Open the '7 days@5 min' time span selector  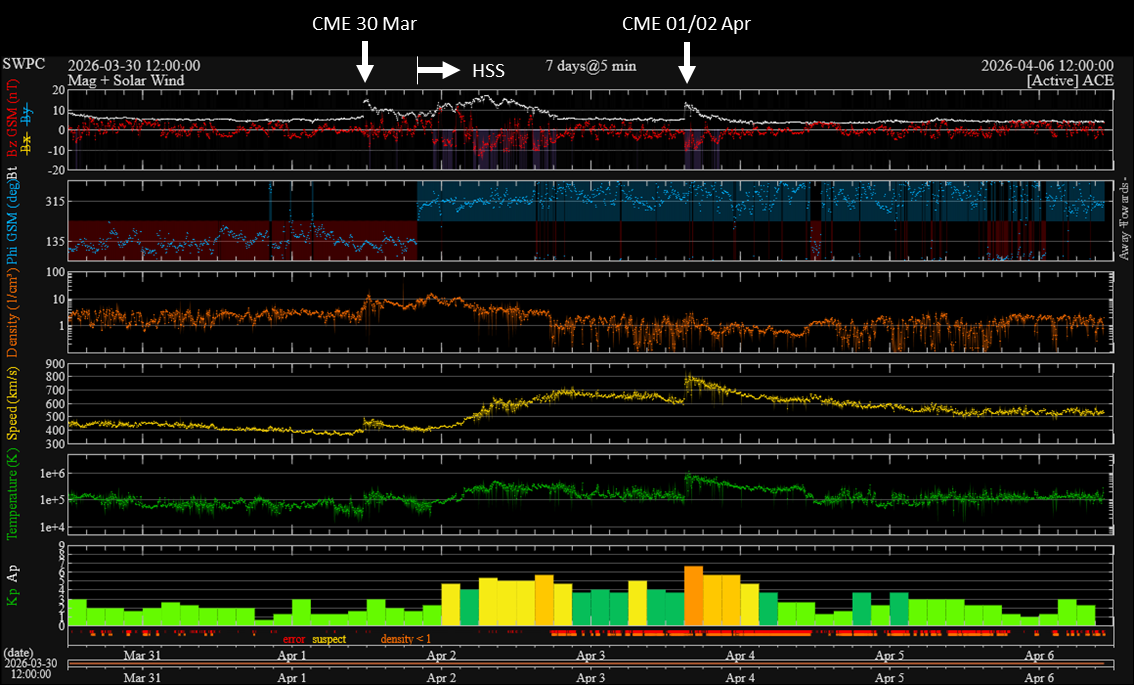coord(590,66)
